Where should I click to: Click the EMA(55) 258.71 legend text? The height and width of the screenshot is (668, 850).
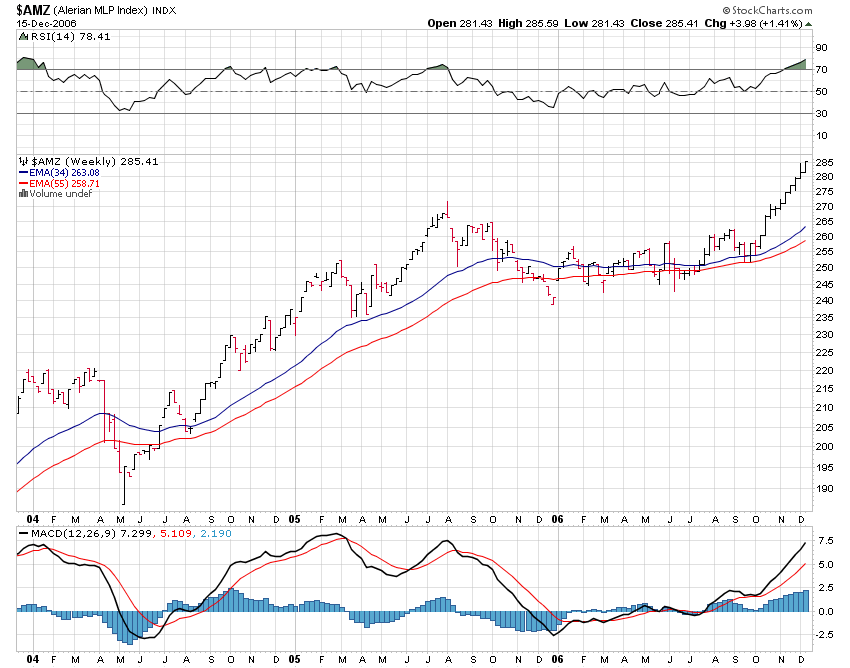(64, 183)
